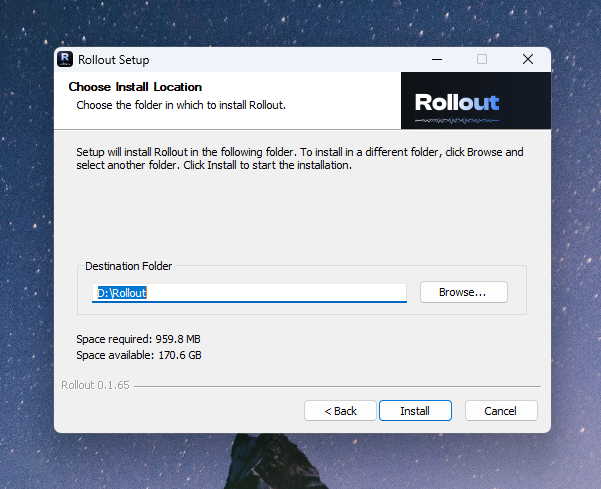This screenshot has height=489, width=601.
Task: Click the disabled maximize button
Action: pyautogui.click(x=482, y=59)
